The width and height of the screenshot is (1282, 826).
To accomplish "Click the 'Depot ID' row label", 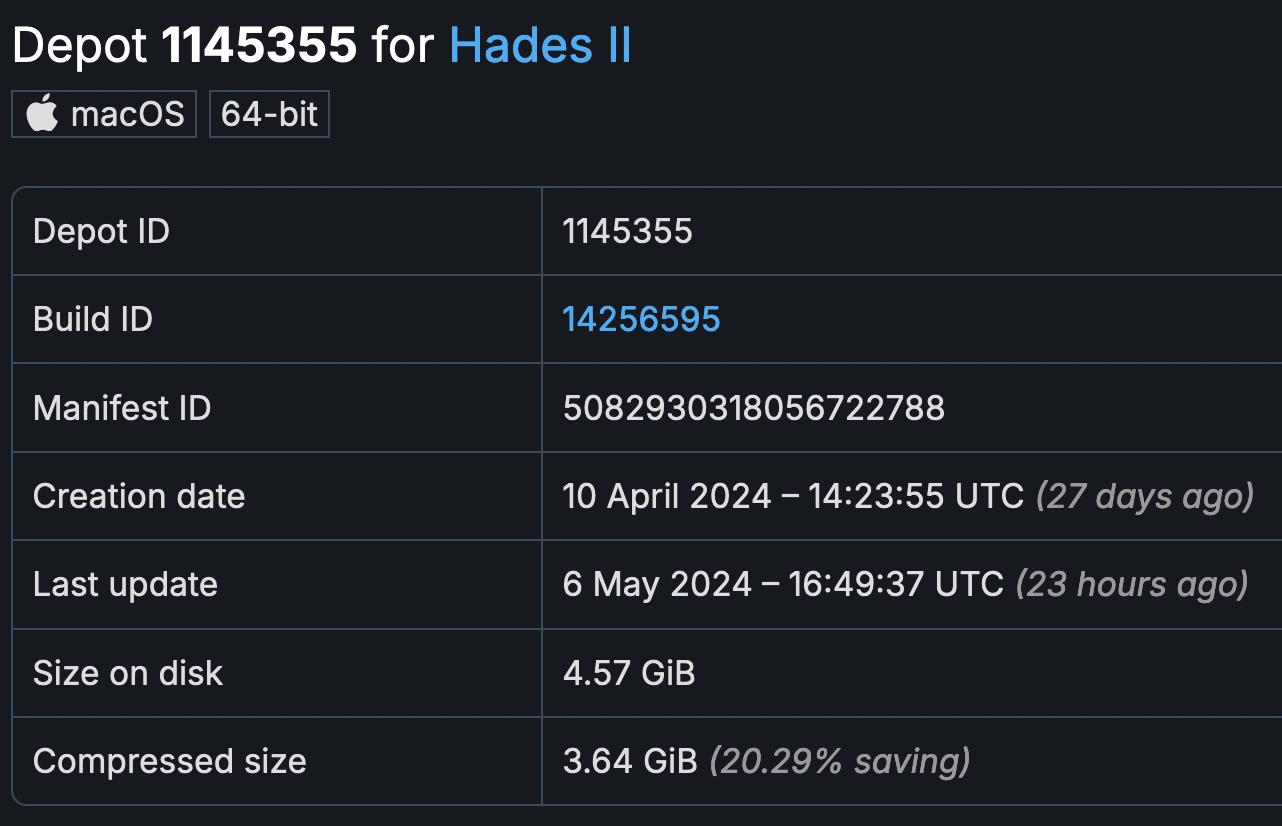I will pos(101,231).
